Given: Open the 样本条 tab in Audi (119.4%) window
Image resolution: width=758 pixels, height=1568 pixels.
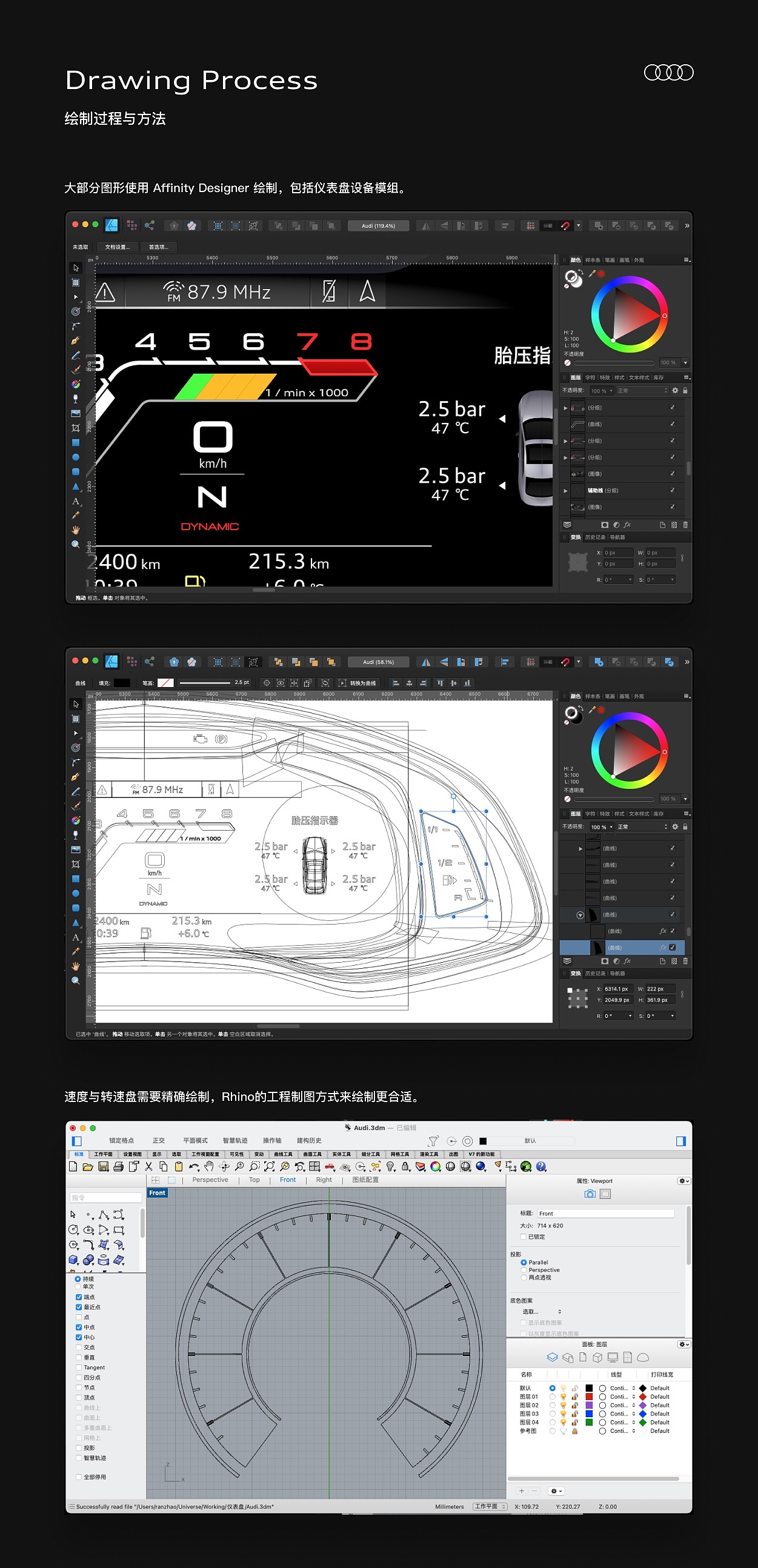Looking at the screenshot, I should point(592,260).
